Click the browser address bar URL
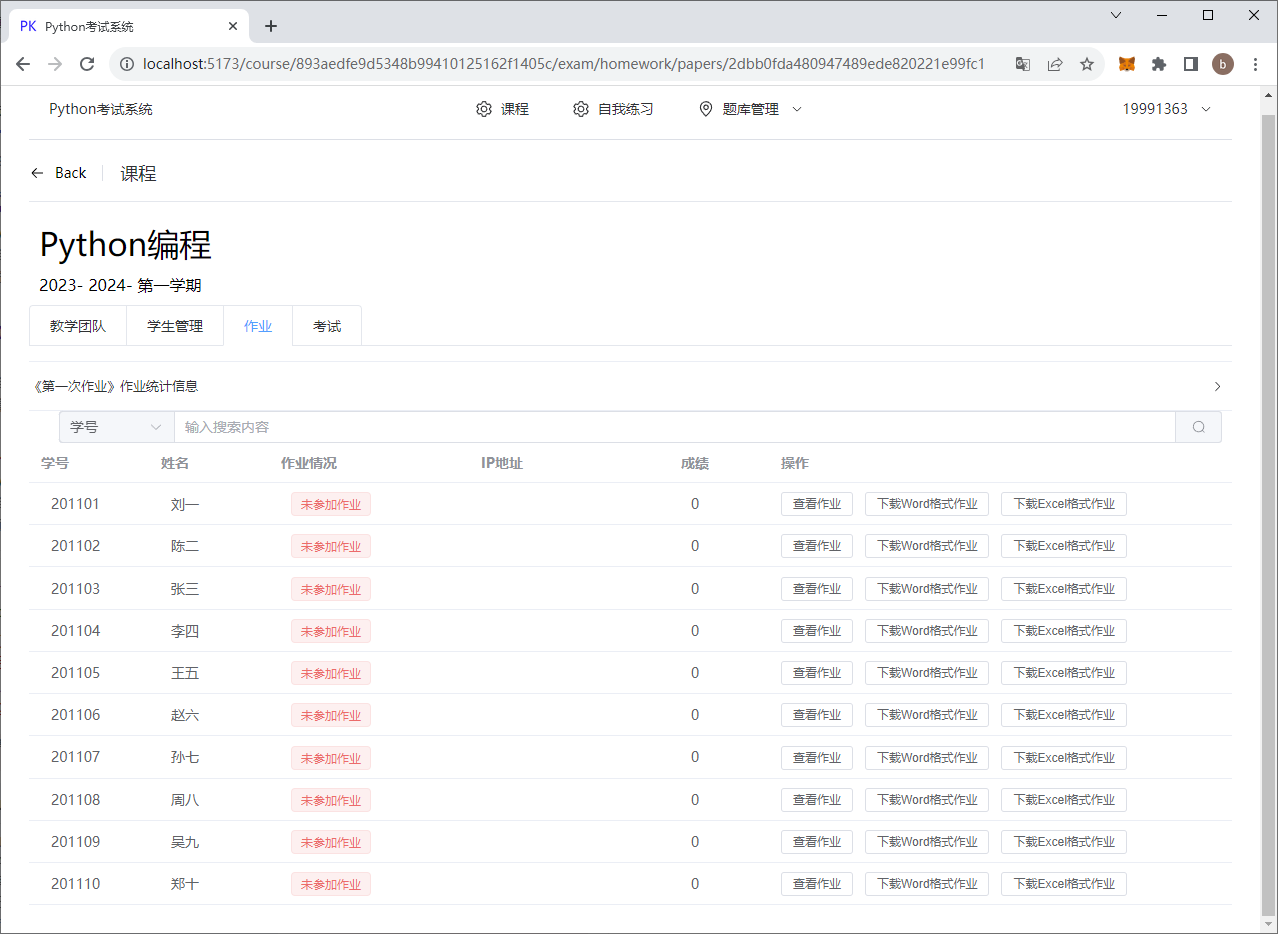Image resolution: width=1278 pixels, height=934 pixels. (x=564, y=64)
